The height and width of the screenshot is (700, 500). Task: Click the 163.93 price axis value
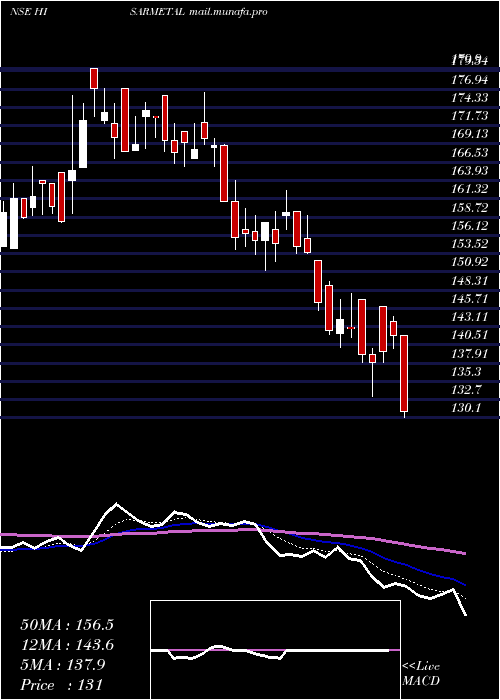tap(469, 171)
